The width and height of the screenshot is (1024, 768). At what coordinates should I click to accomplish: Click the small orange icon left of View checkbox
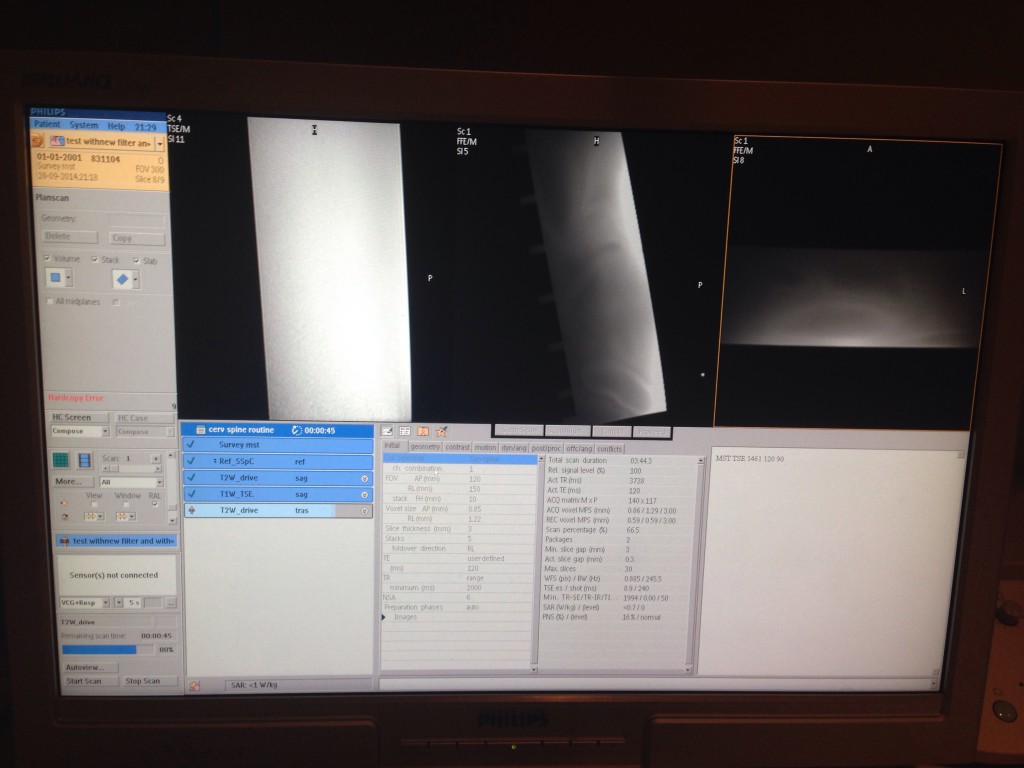pyautogui.click(x=64, y=504)
